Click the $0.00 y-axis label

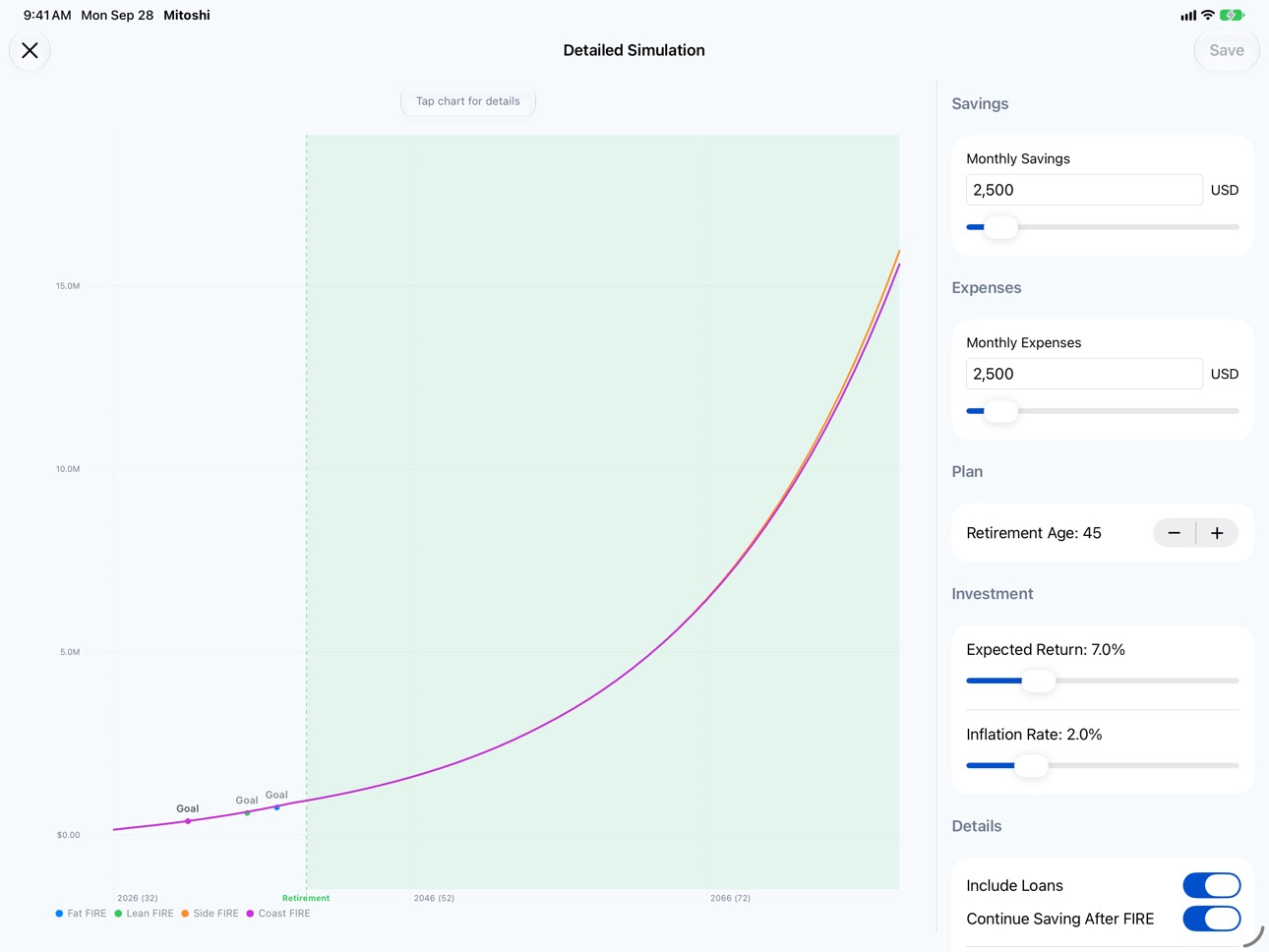[x=69, y=835]
